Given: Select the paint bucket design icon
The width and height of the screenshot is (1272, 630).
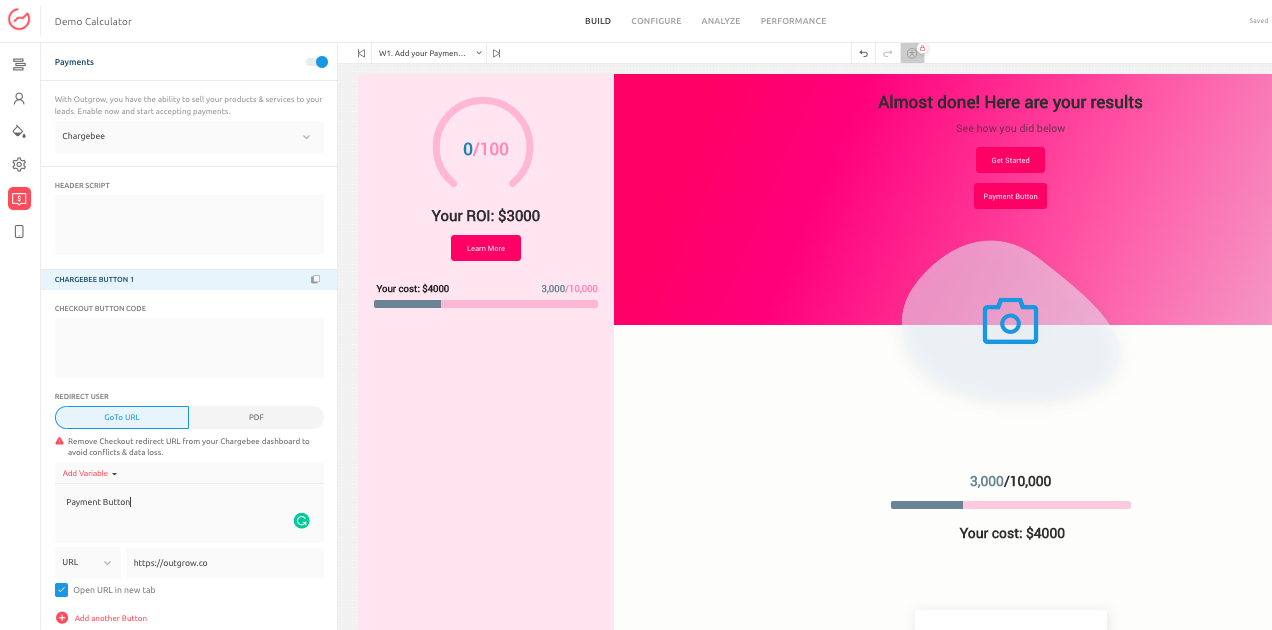Looking at the screenshot, I should [x=19, y=132].
